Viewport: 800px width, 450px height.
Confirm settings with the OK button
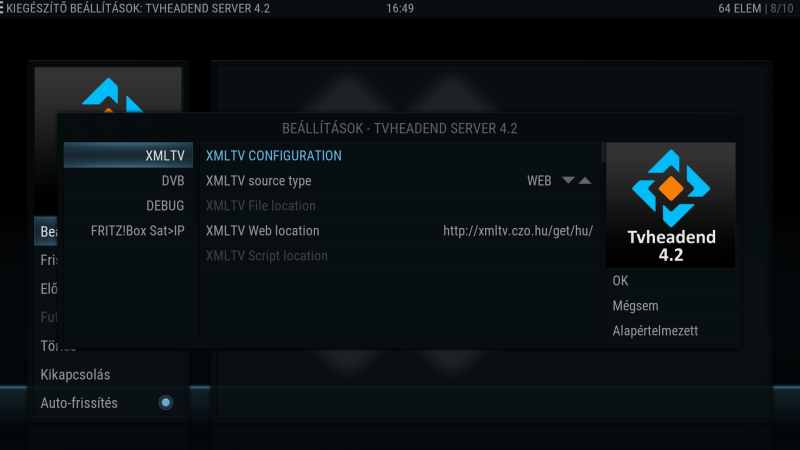coord(670,281)
